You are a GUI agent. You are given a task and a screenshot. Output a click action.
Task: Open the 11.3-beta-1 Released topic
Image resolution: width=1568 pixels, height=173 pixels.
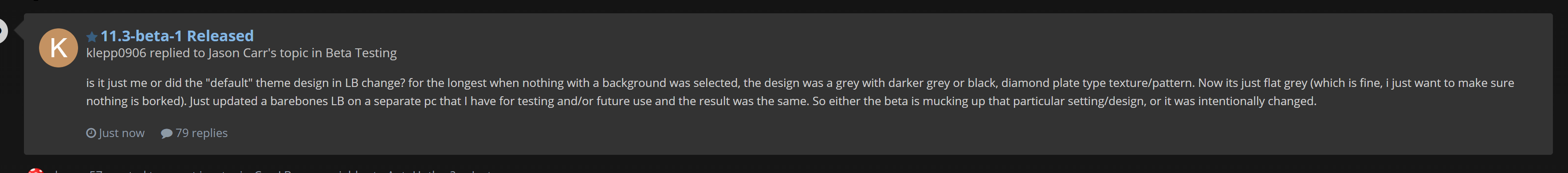tap(177, 36)
